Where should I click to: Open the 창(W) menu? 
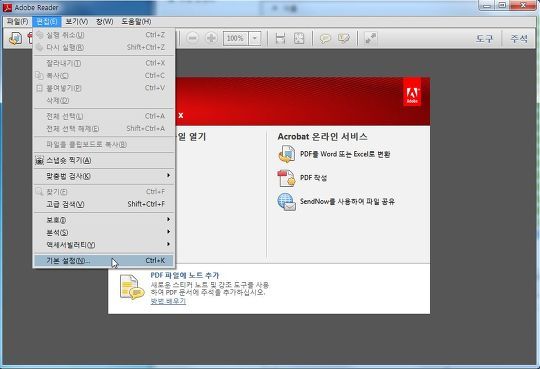click(x=105, y=21)
